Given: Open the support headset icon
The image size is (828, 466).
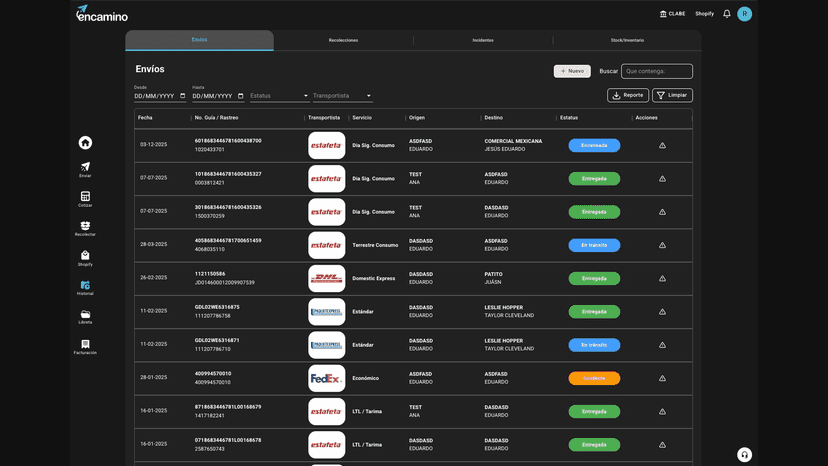Looking at the screenshot, I should (744, 455).
